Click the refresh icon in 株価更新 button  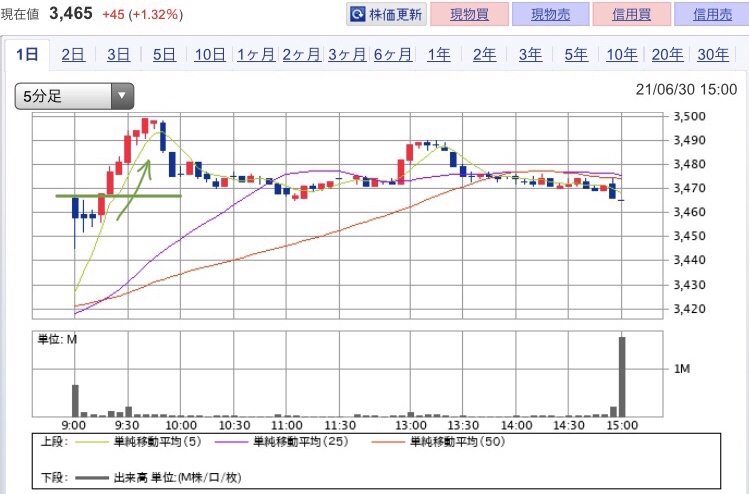[x=358, y=14]
